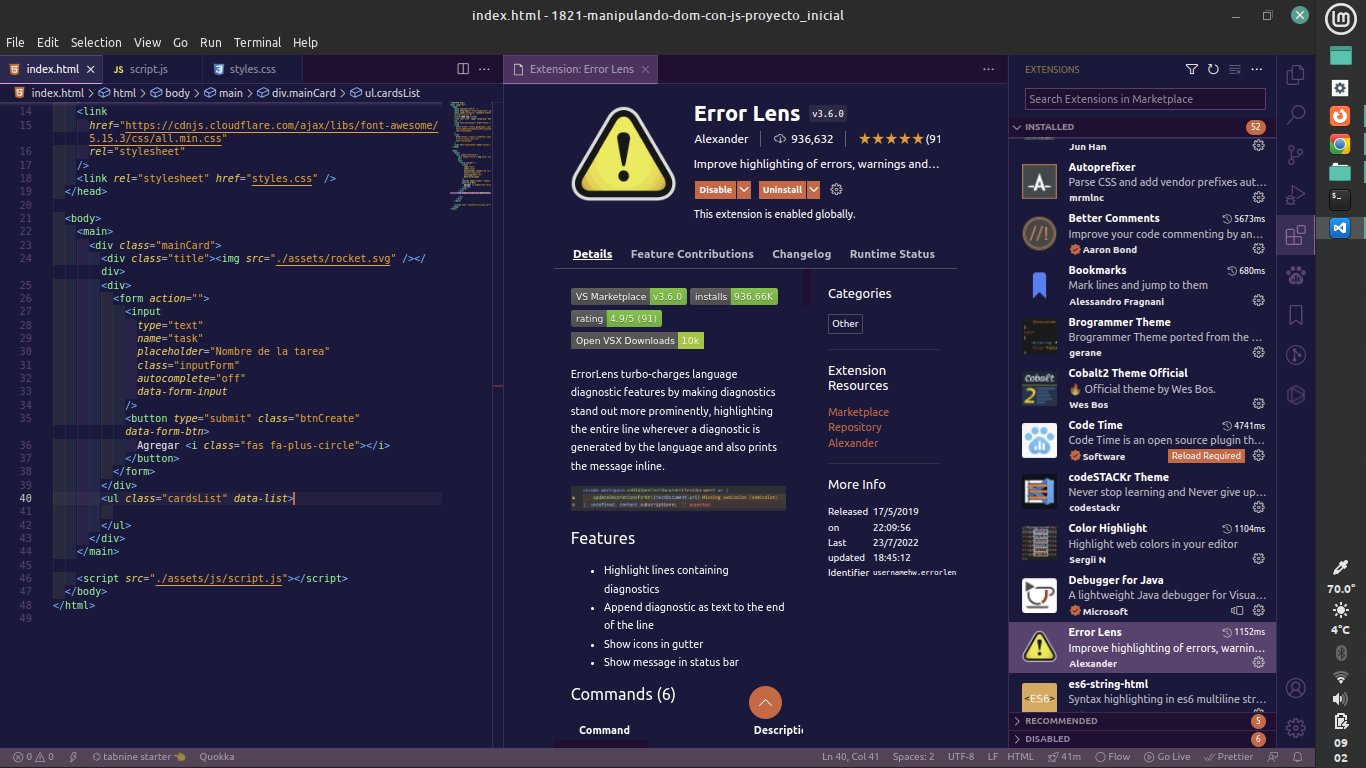Screen dimensions: 1366x768
Task: Switch to styles.css tab
Action: click(x=252, y=69)
